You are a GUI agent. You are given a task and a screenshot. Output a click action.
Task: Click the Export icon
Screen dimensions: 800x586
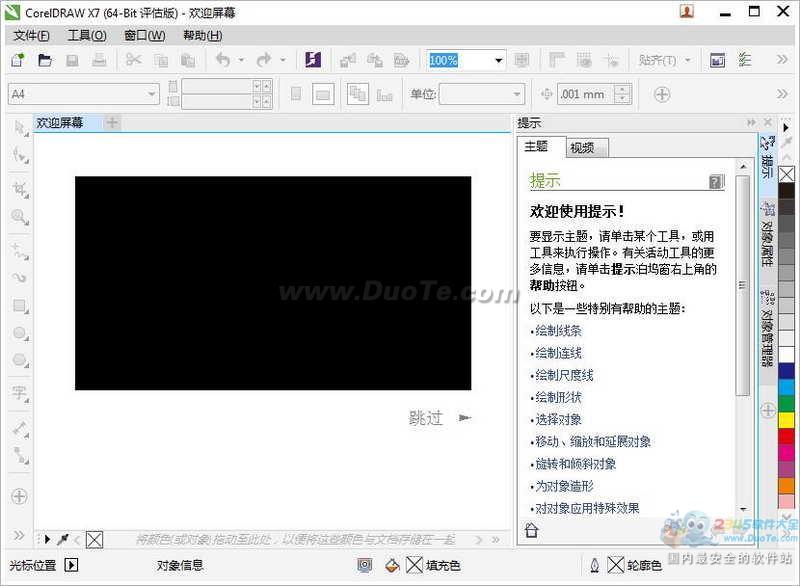pyautogui.click(x=375, y=61)
